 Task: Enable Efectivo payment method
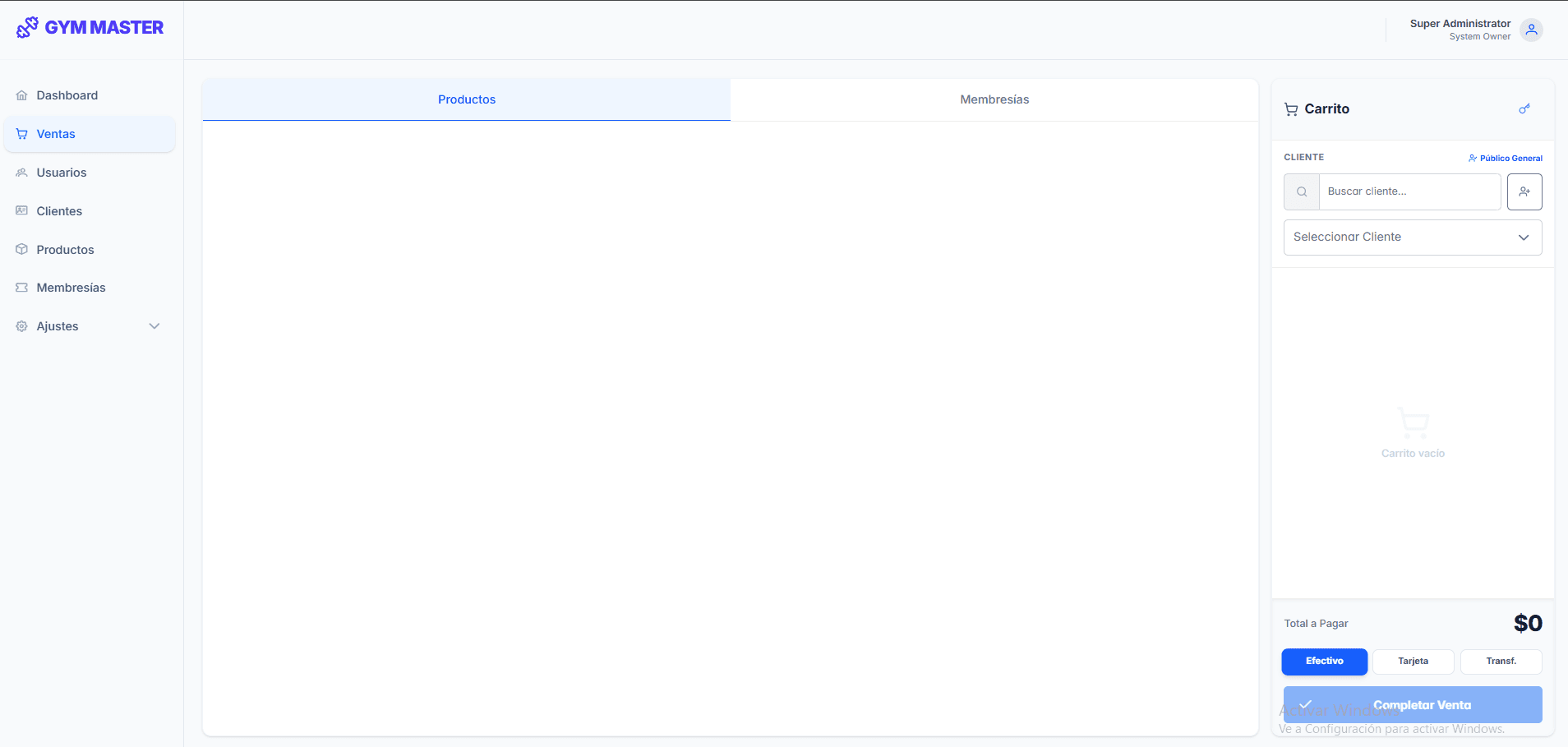click(x=1323, y=662)
